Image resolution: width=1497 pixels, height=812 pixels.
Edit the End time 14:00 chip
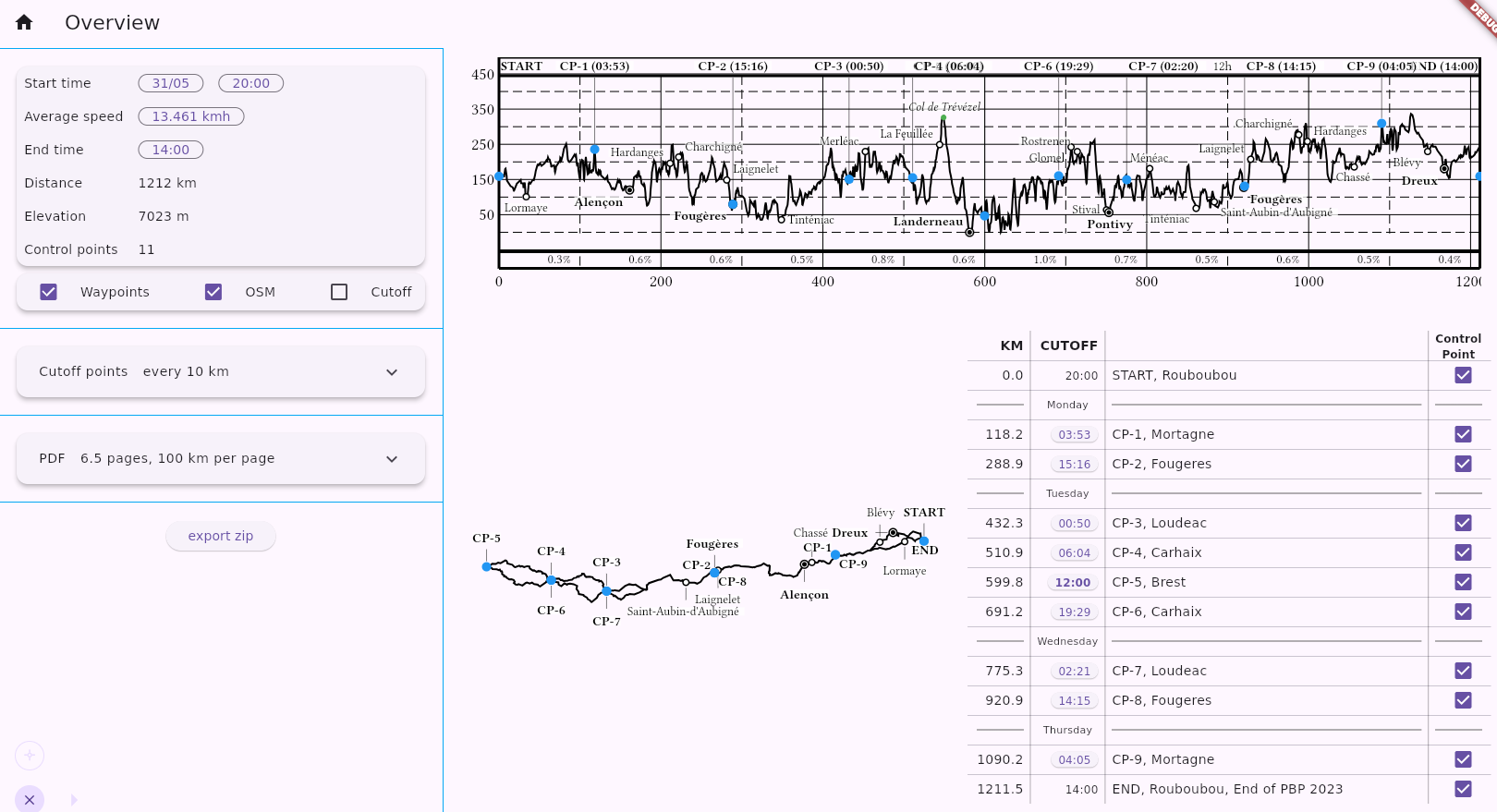pos(171,150)
